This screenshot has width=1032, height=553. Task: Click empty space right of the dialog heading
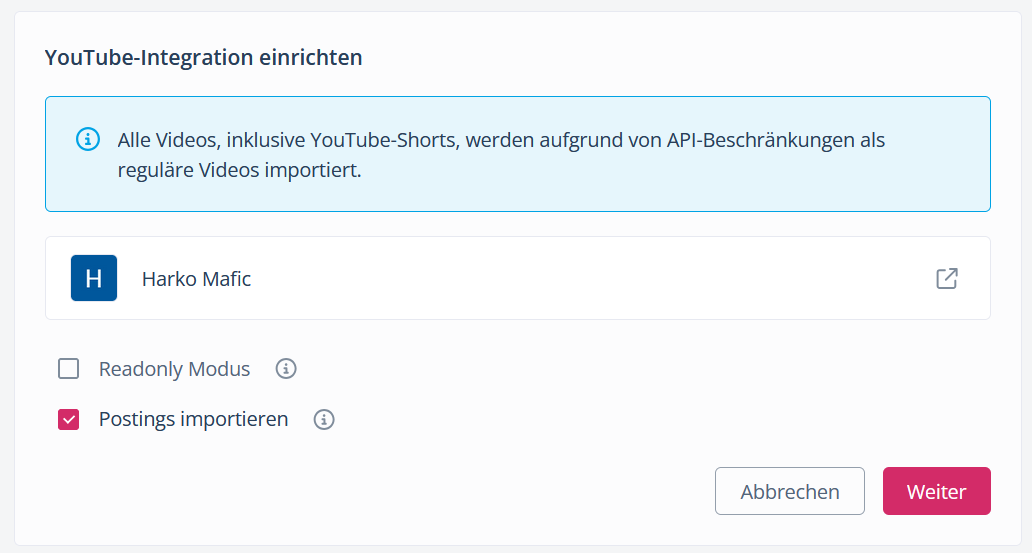click(x=680, y=58)
